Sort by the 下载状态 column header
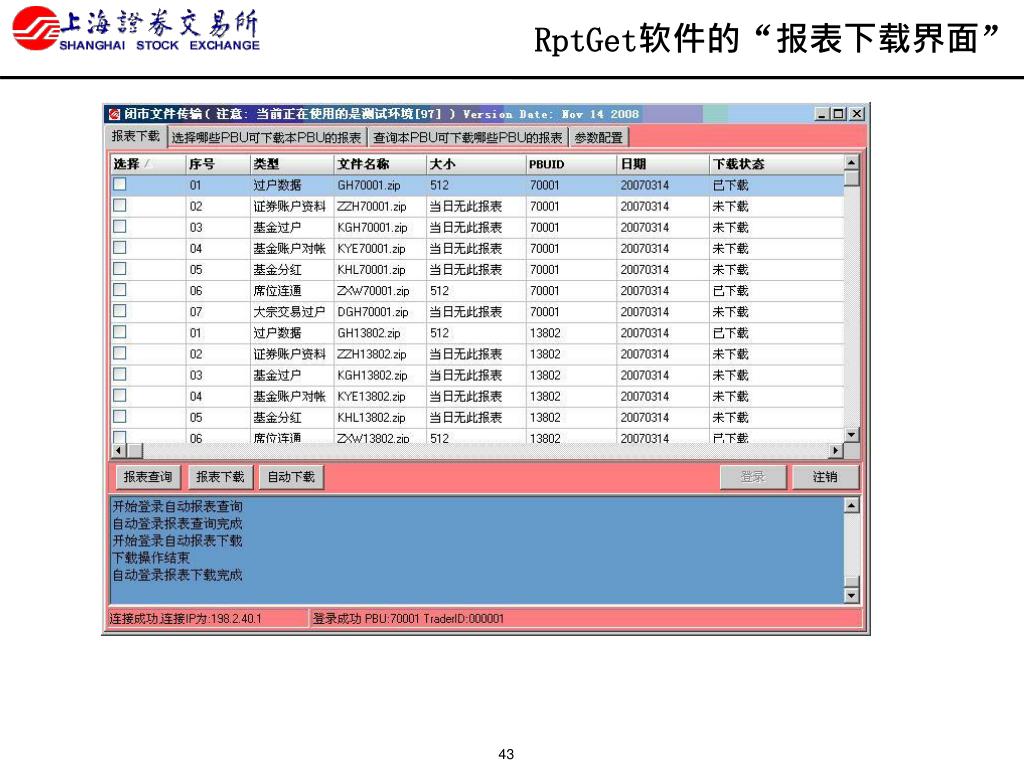 click(x=776, y=164)
